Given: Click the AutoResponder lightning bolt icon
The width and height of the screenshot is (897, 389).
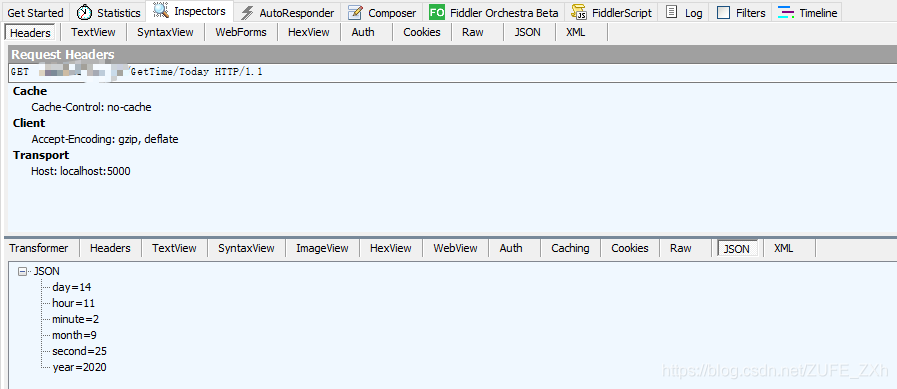Looking at the screenshot, I should pos(247,12).
